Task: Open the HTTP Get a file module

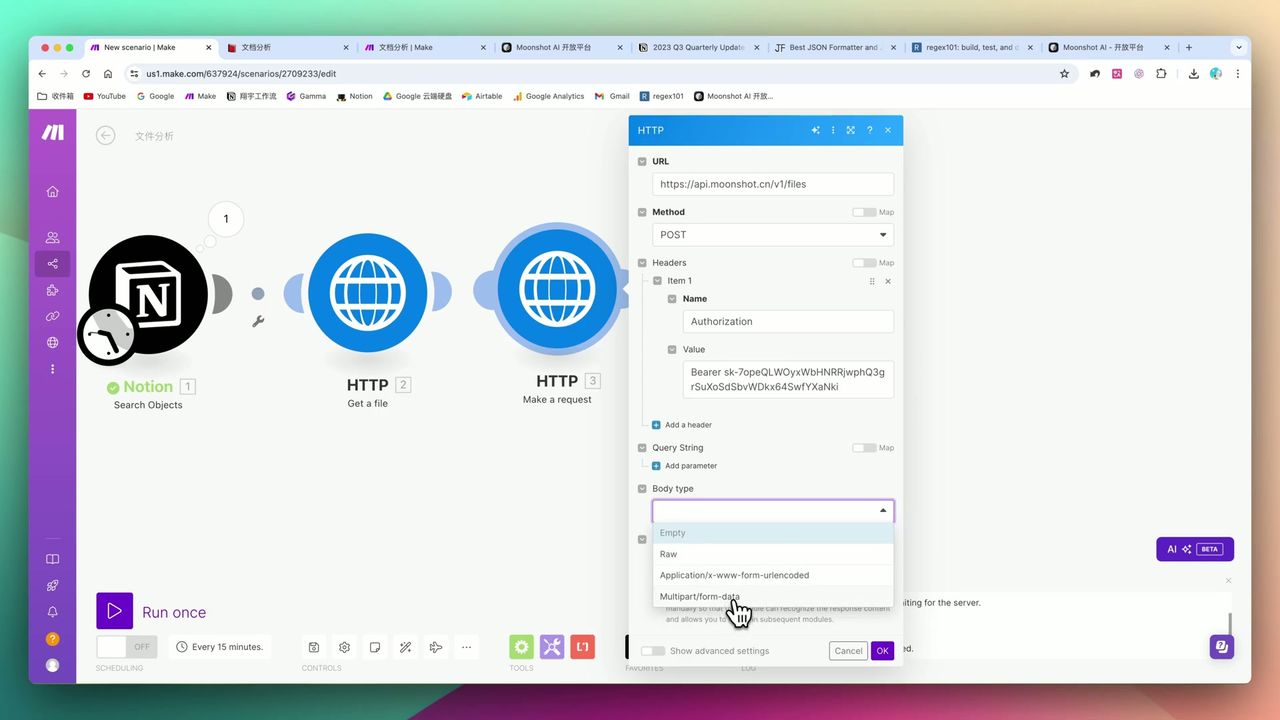Action: coord(368,293)
